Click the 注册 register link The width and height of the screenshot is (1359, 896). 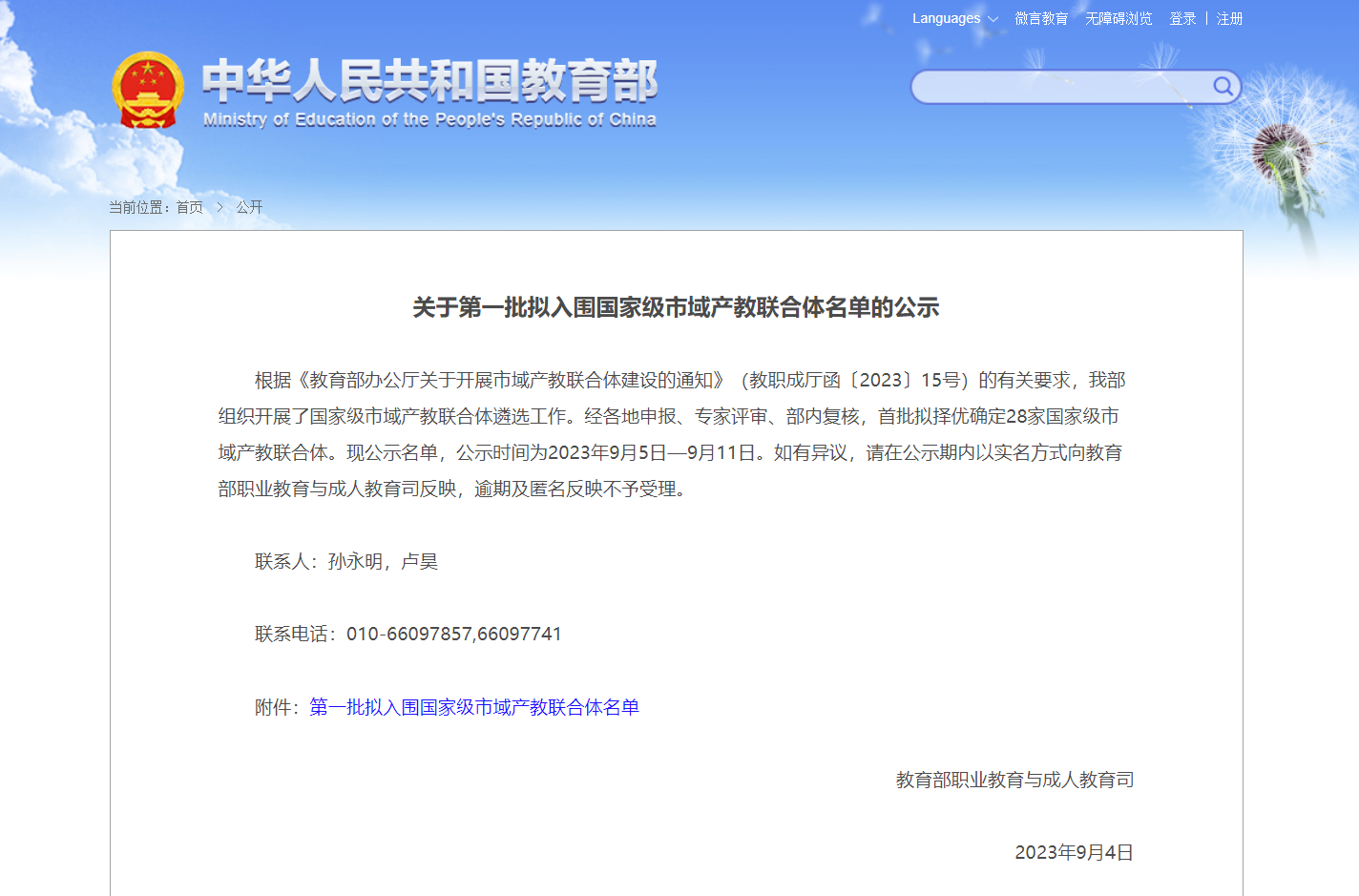click(x=1229, y=18)
